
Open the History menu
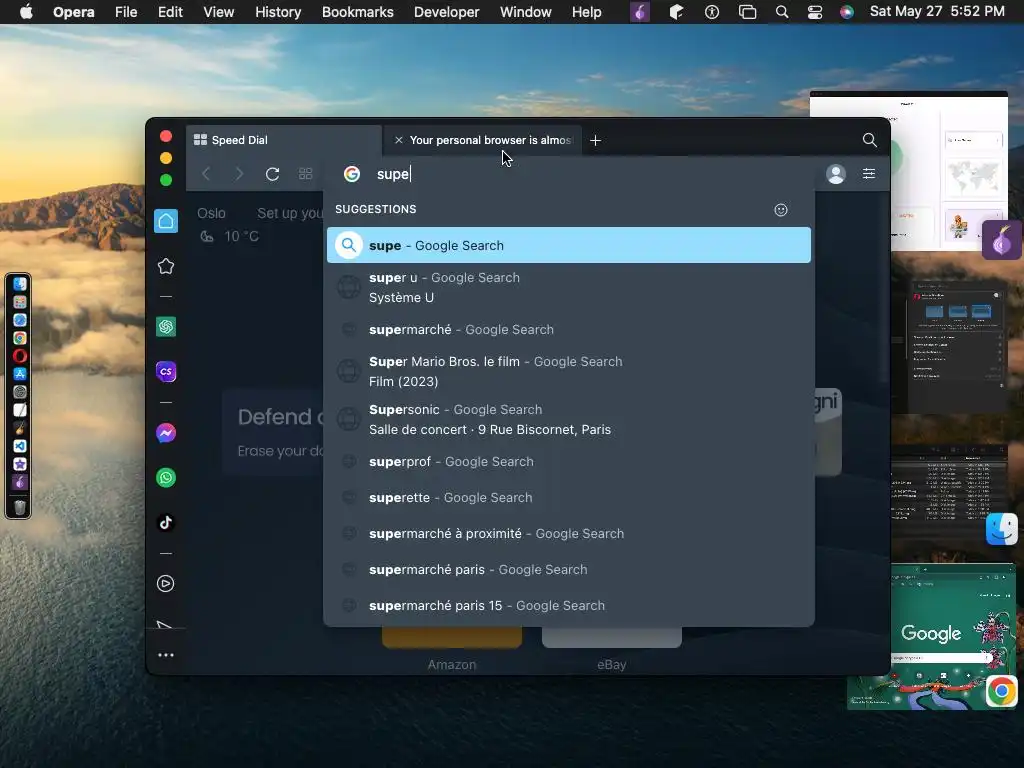278,12
